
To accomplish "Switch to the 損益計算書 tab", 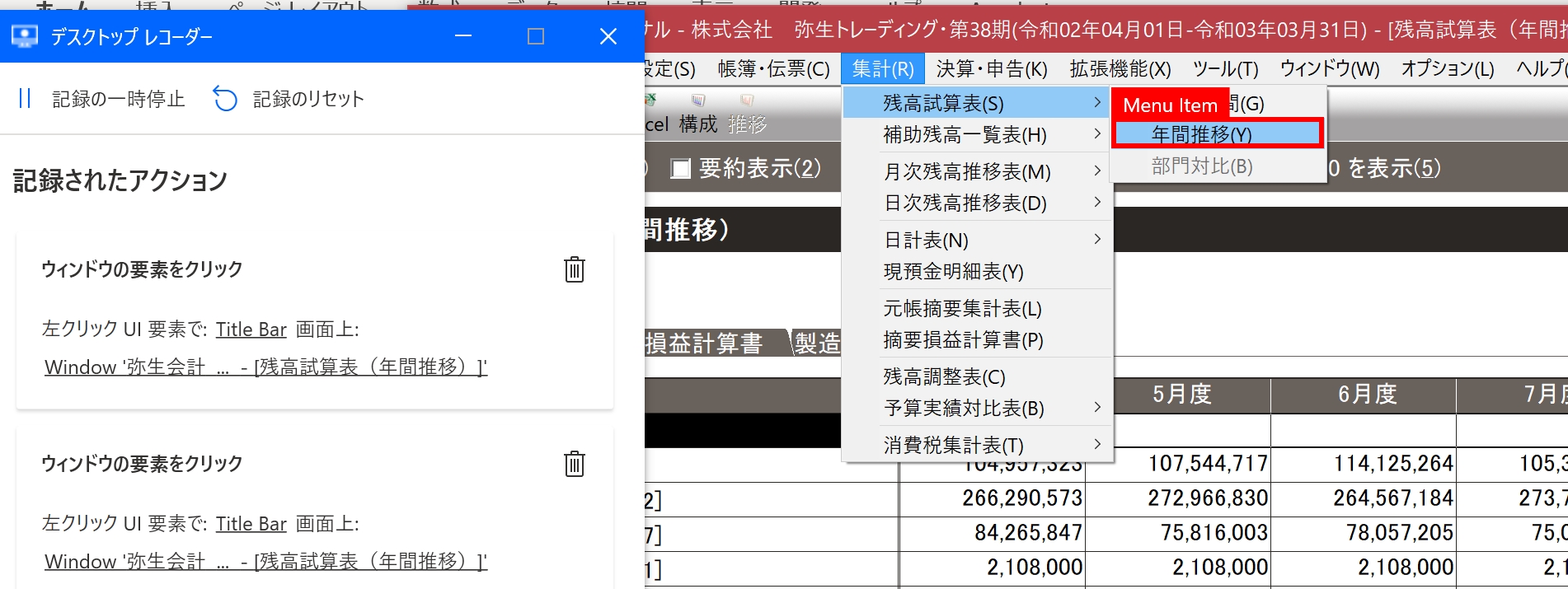I will coord(704,343).
